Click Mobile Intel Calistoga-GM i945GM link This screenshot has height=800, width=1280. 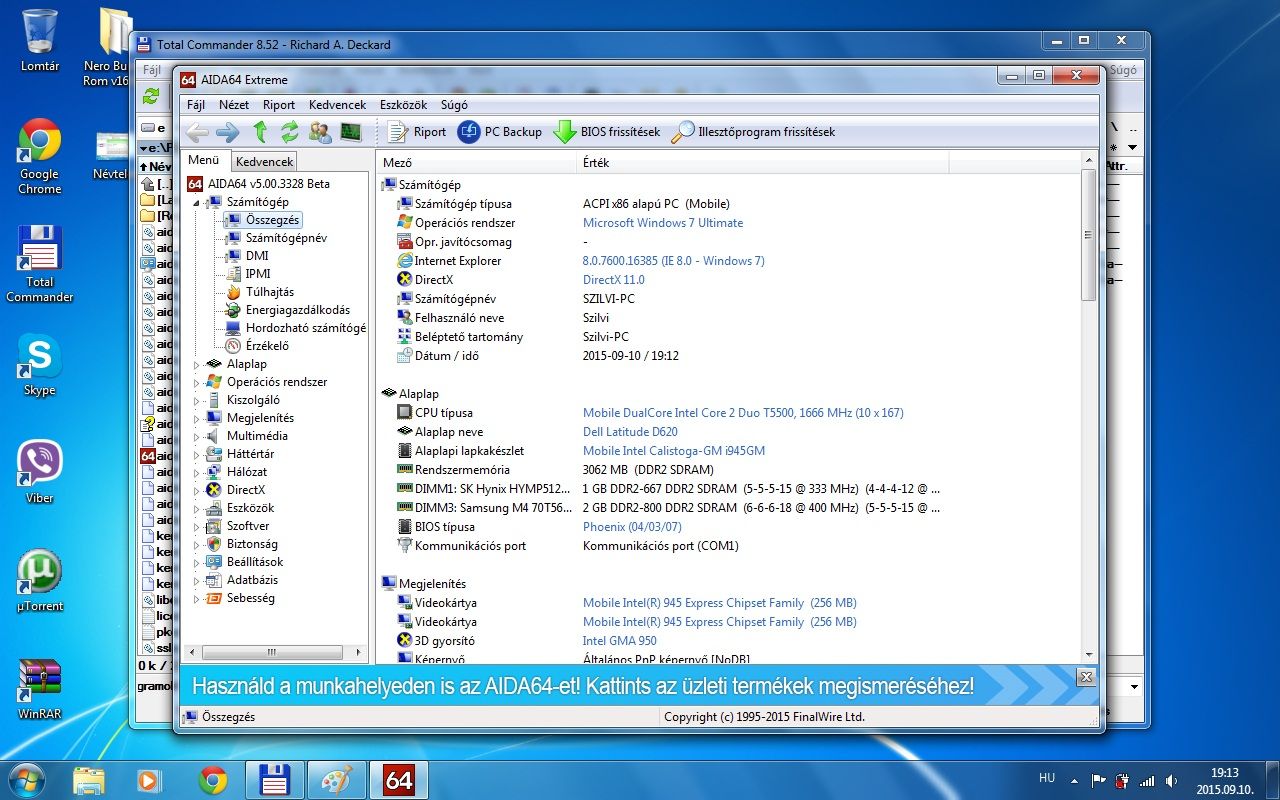[x=674, y=451]
